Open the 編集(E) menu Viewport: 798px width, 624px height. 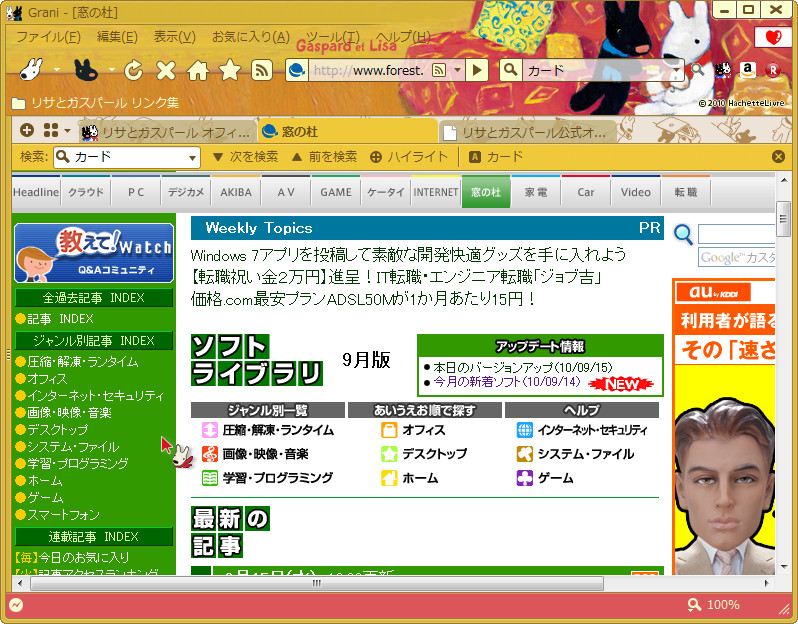[x=117, y=37]
